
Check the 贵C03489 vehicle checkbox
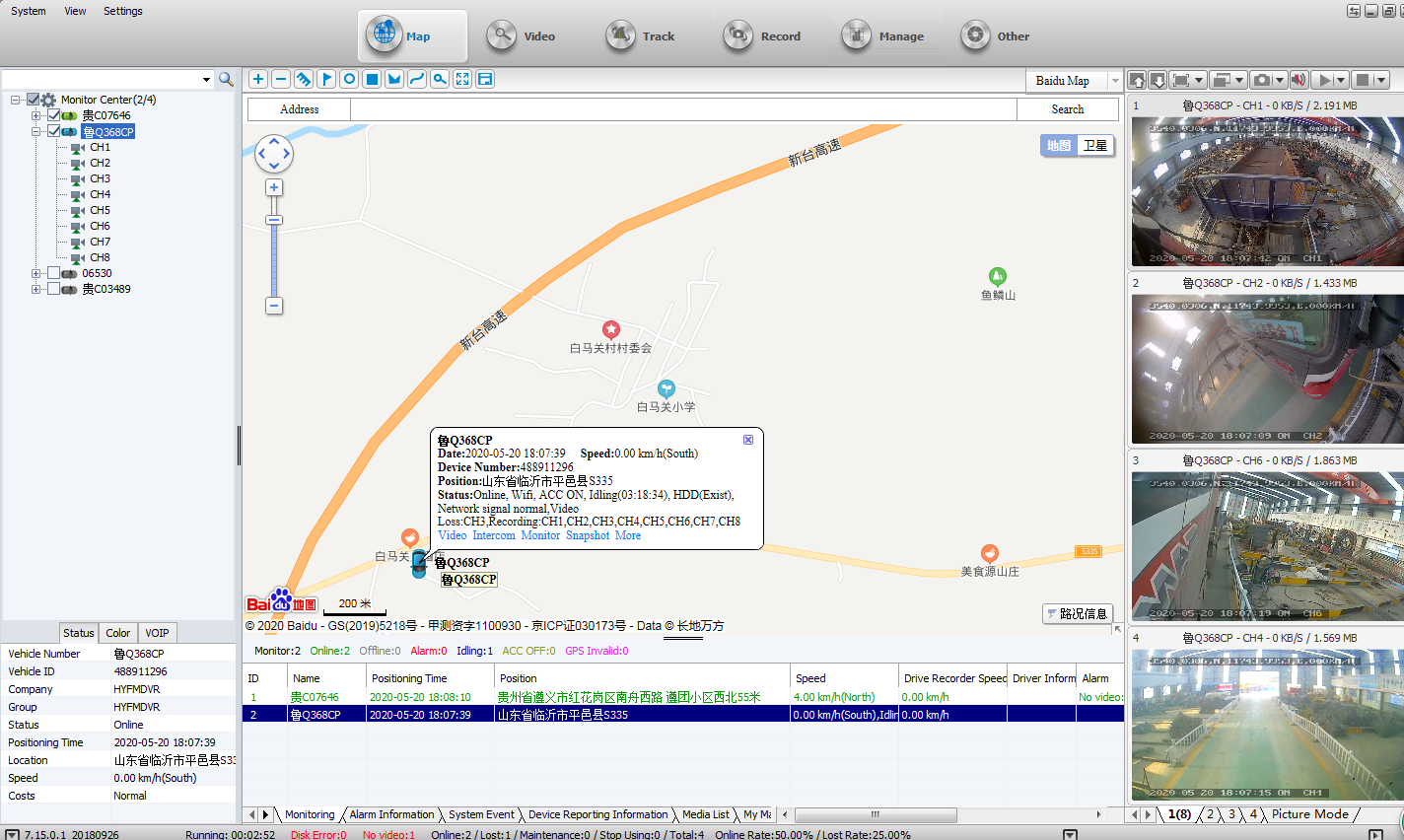pyautogui.click(x=54, y=289)
